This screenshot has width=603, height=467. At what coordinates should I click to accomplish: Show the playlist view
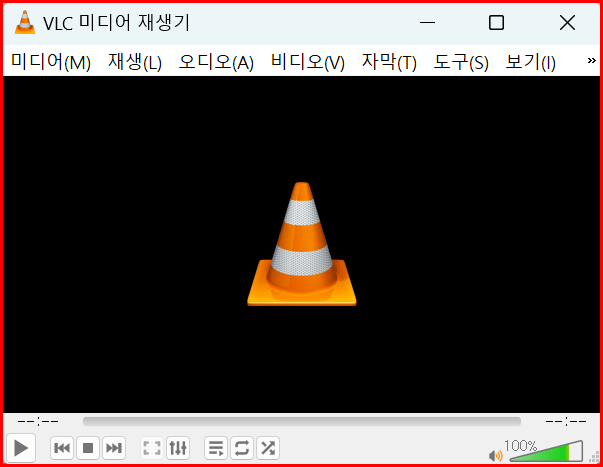coord(216,448)
